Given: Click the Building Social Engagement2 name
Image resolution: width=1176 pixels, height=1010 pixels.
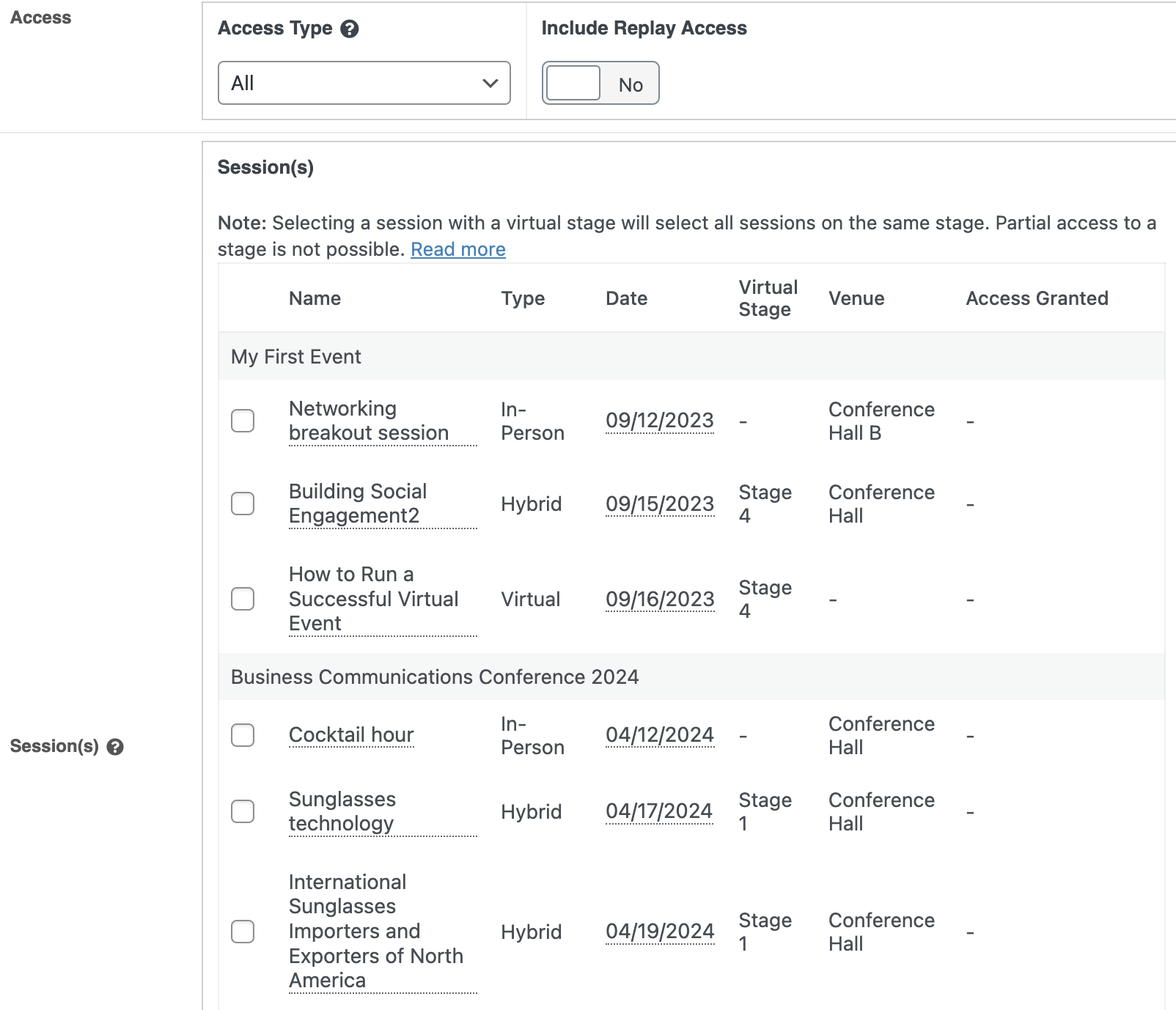Looking at the screenshot, I should [x=357, y=504].
